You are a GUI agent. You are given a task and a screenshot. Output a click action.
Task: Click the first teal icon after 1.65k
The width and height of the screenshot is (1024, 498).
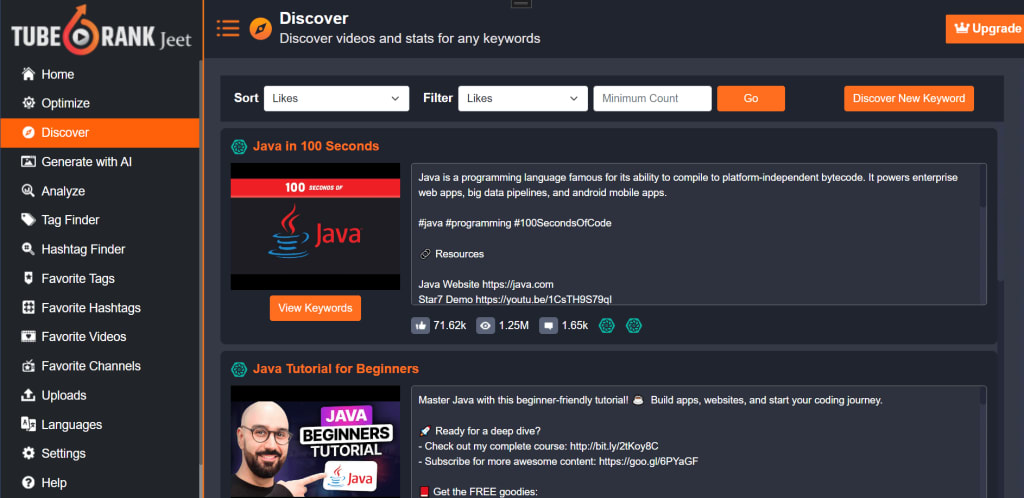click(x=607, y=325)
